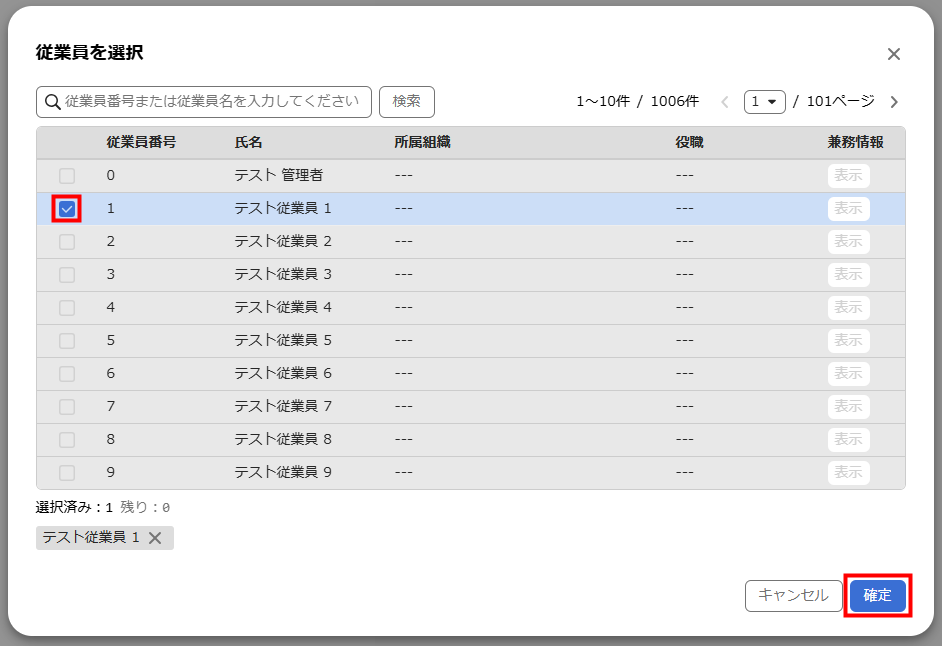
Task: Click the search magnifier icon
Action: (52, 101)
